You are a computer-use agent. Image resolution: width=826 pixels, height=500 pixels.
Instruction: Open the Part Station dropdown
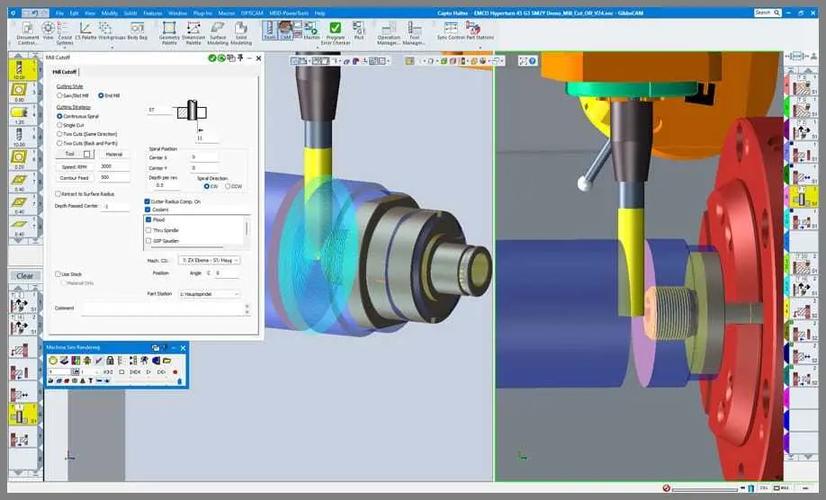[209, 294]
